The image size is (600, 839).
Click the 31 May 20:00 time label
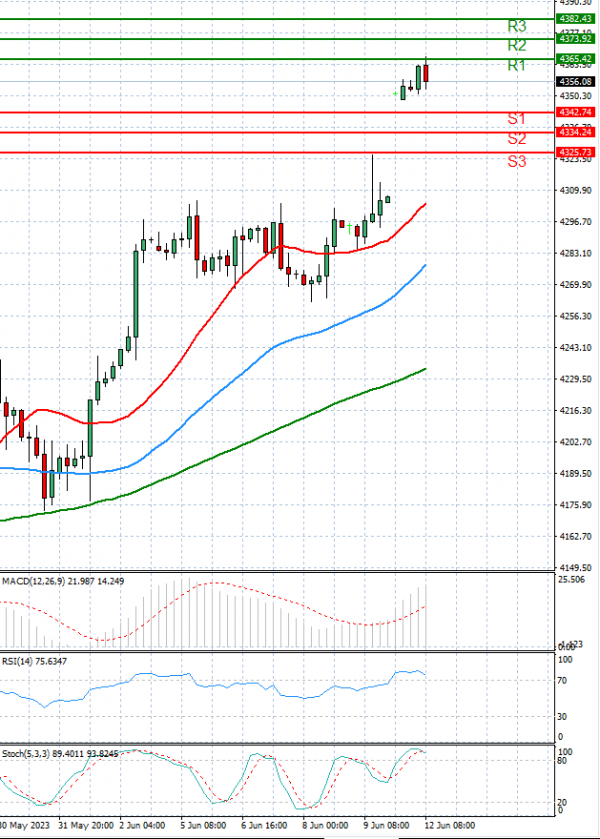86,825
